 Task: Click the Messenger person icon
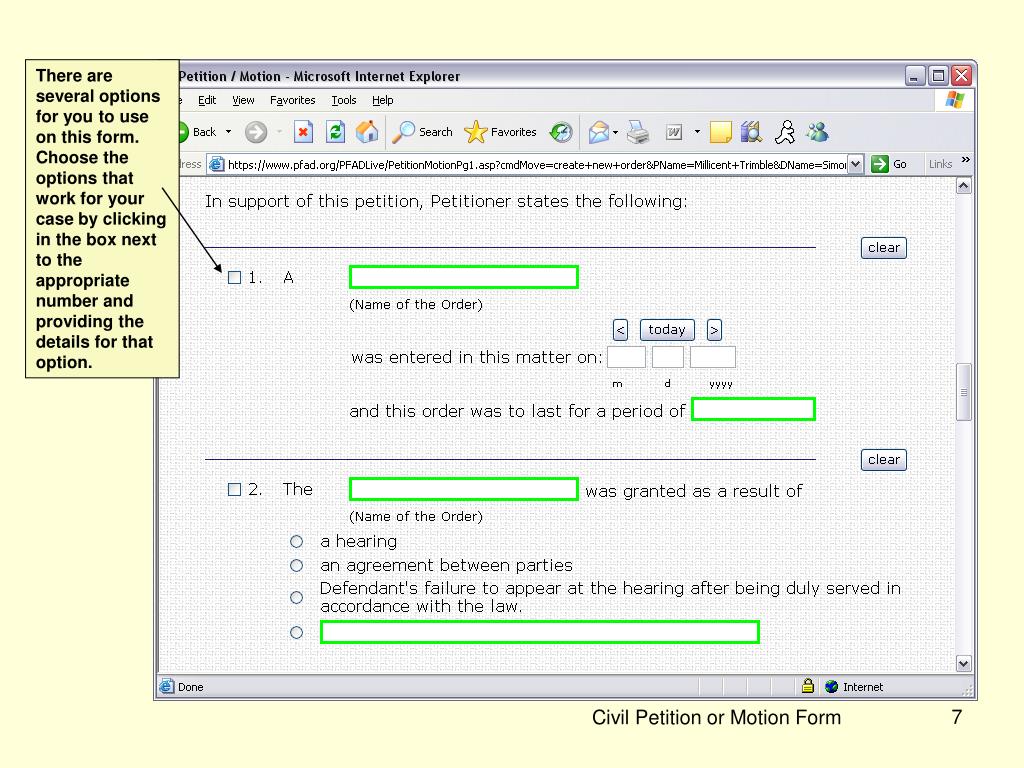pos(785,132)
